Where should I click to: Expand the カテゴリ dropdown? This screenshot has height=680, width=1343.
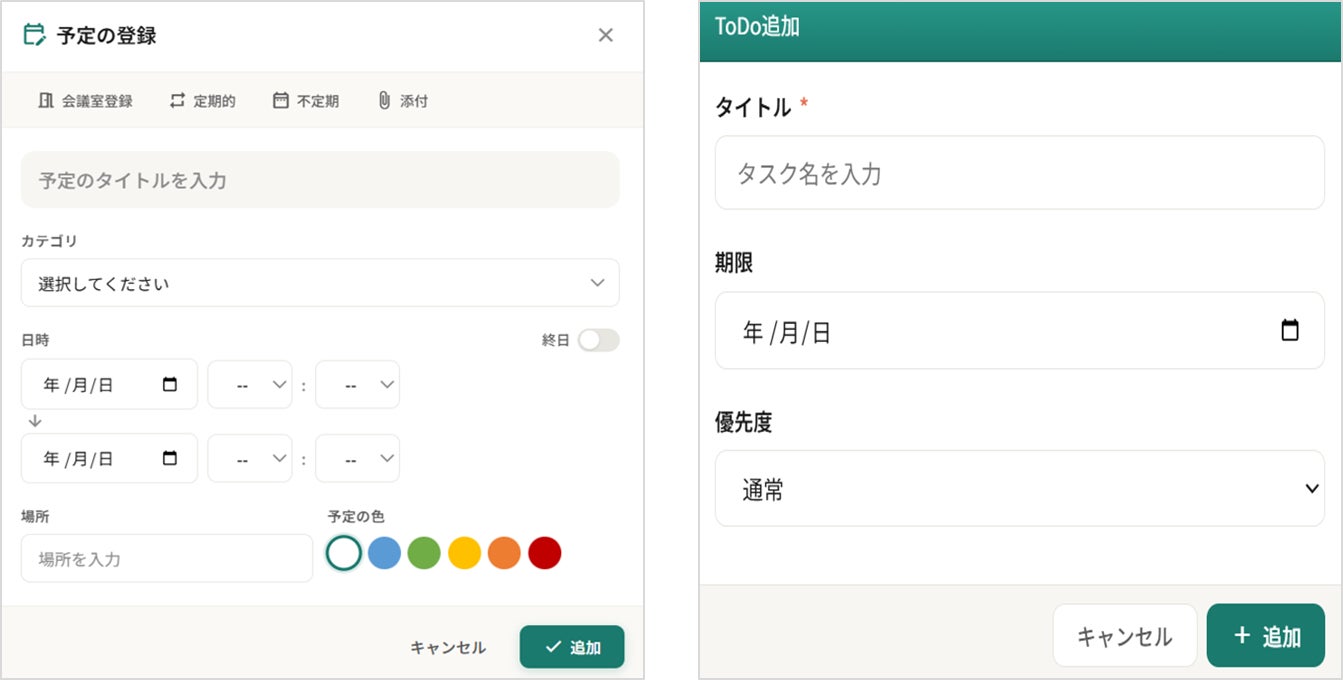coord(320,283)
